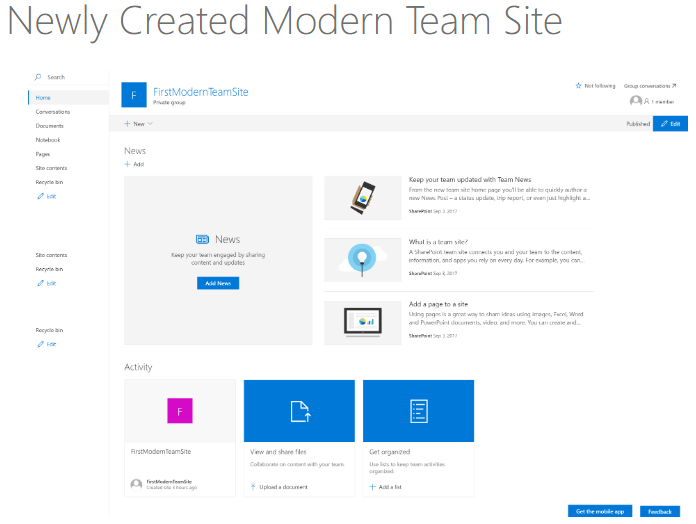Open phone illustration news thumbnail
The width and height of the screenshot is (696, 524).
[363, 198]
